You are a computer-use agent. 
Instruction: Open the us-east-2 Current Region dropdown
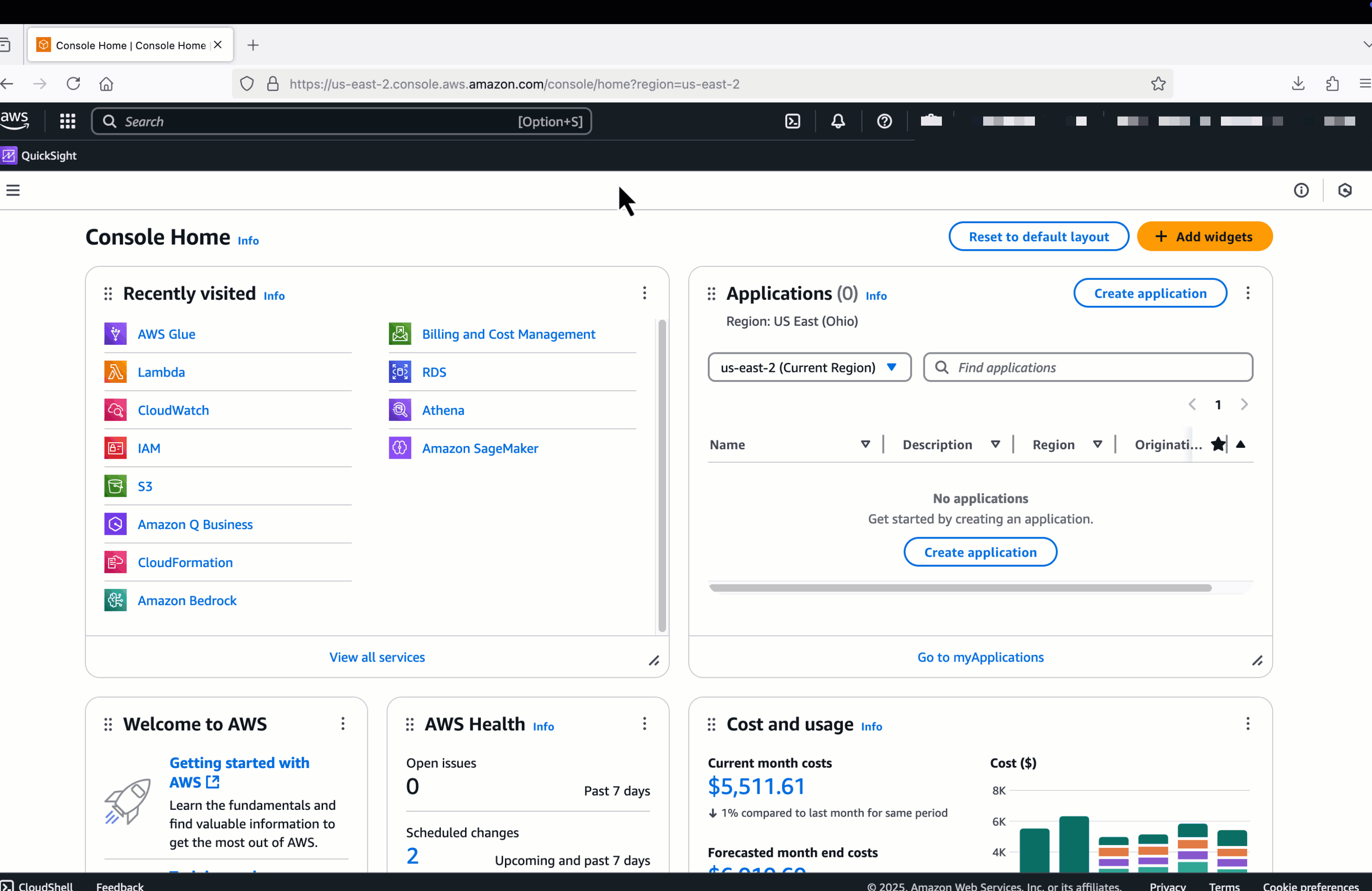coord(809,367)
